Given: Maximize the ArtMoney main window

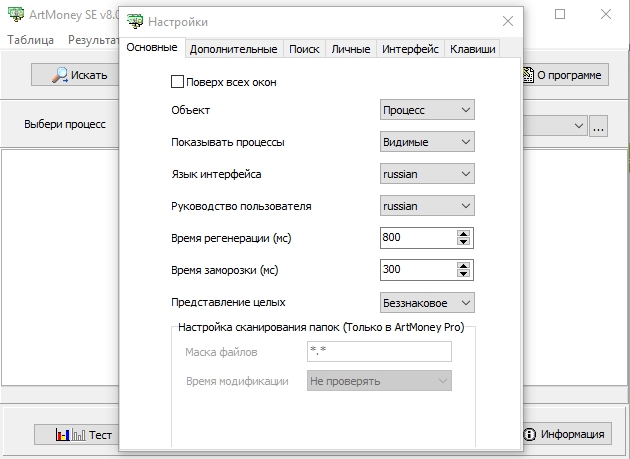Looking at the screenshot, I should click(x=560, y=14).
